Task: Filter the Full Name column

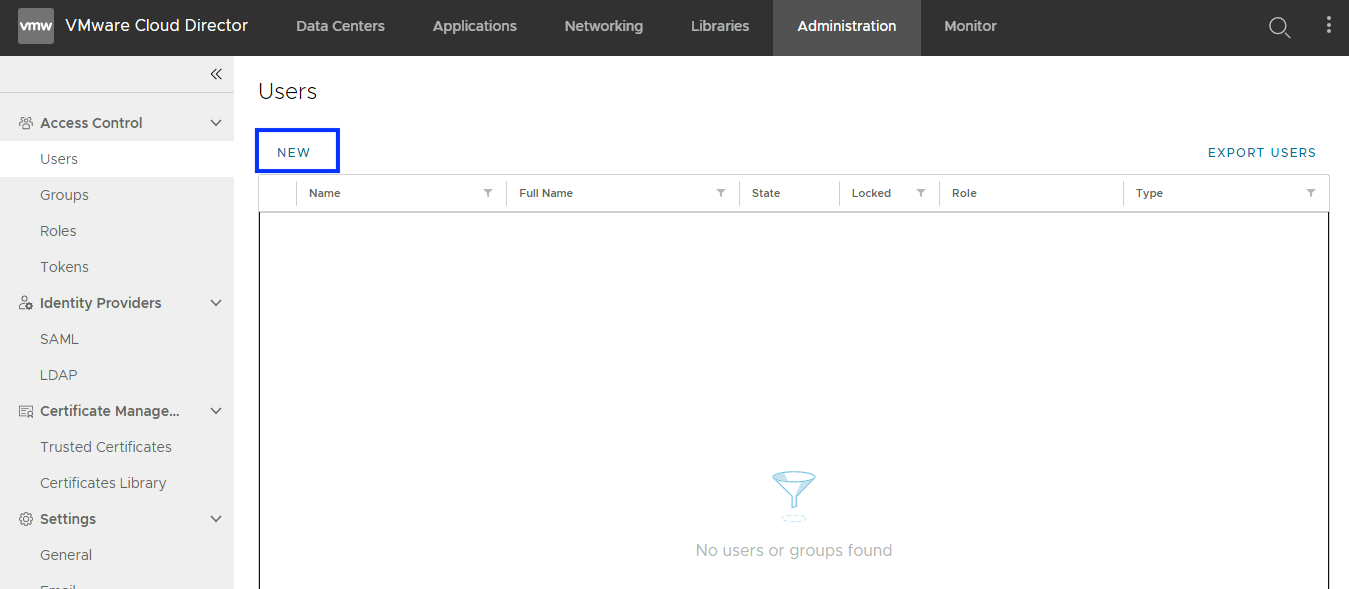Action: click(721, 193)
